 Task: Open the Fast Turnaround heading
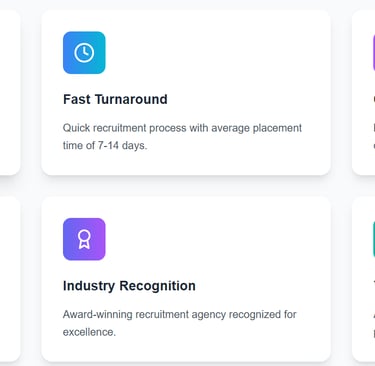pyautogui.click(x=115, y=99)
